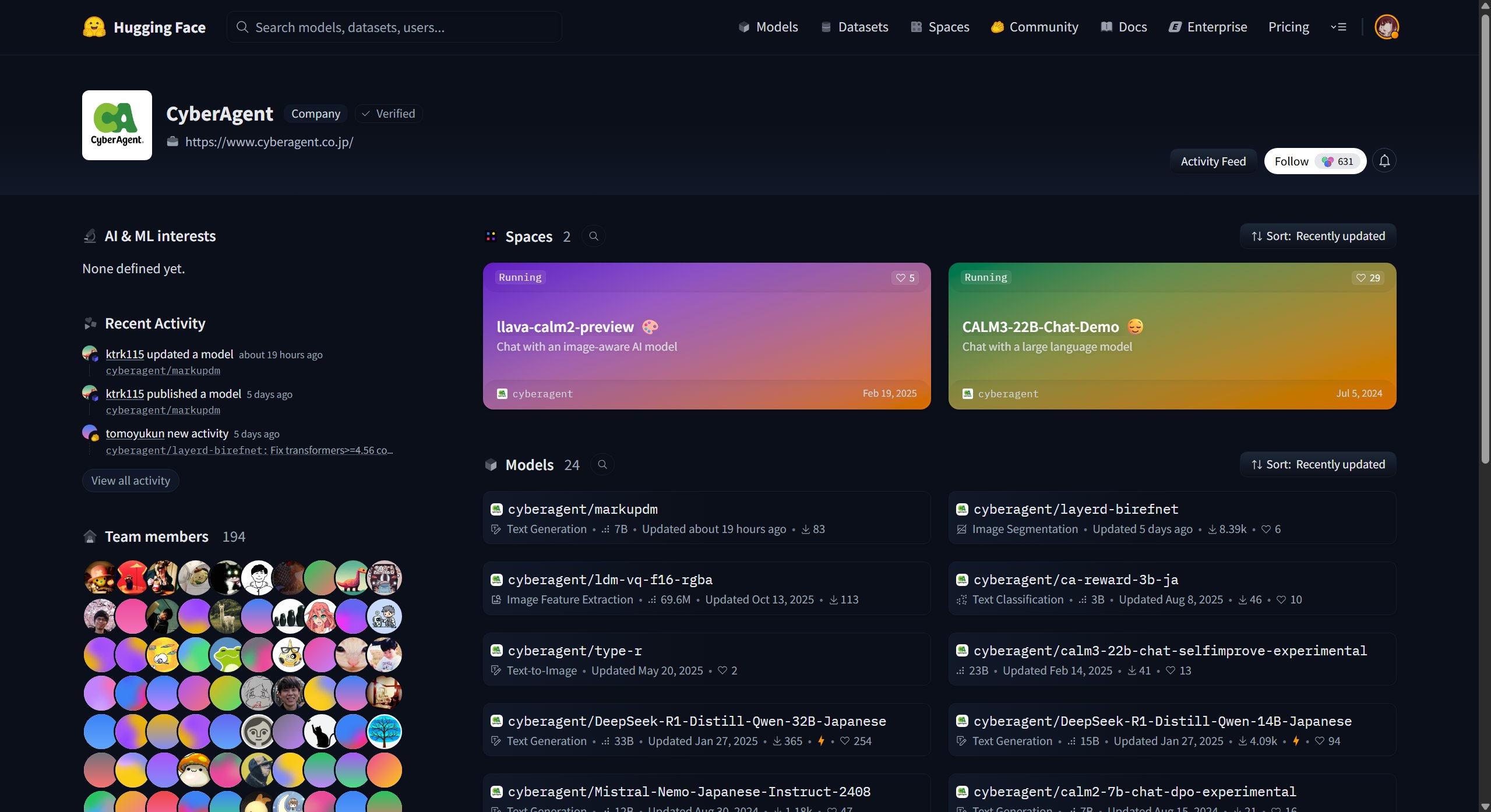
Task: Open the cyberagent/markupdm model card
Action: pyautogui.click(x=583, y=509)
